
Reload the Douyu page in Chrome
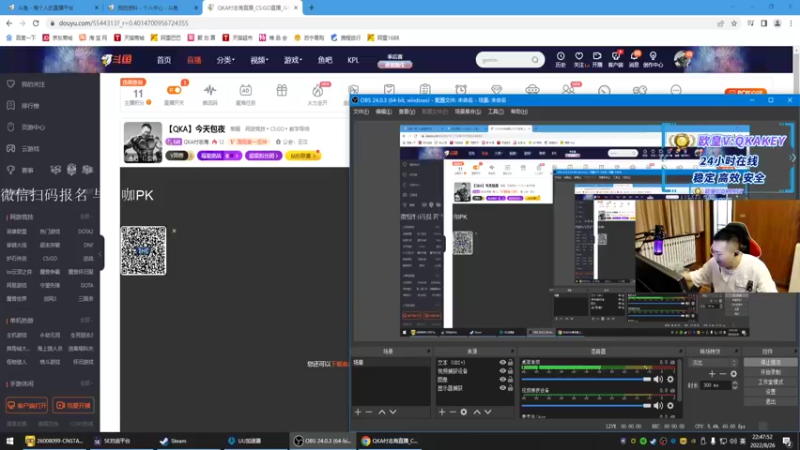pyautogui.click(x=36, y=23)
